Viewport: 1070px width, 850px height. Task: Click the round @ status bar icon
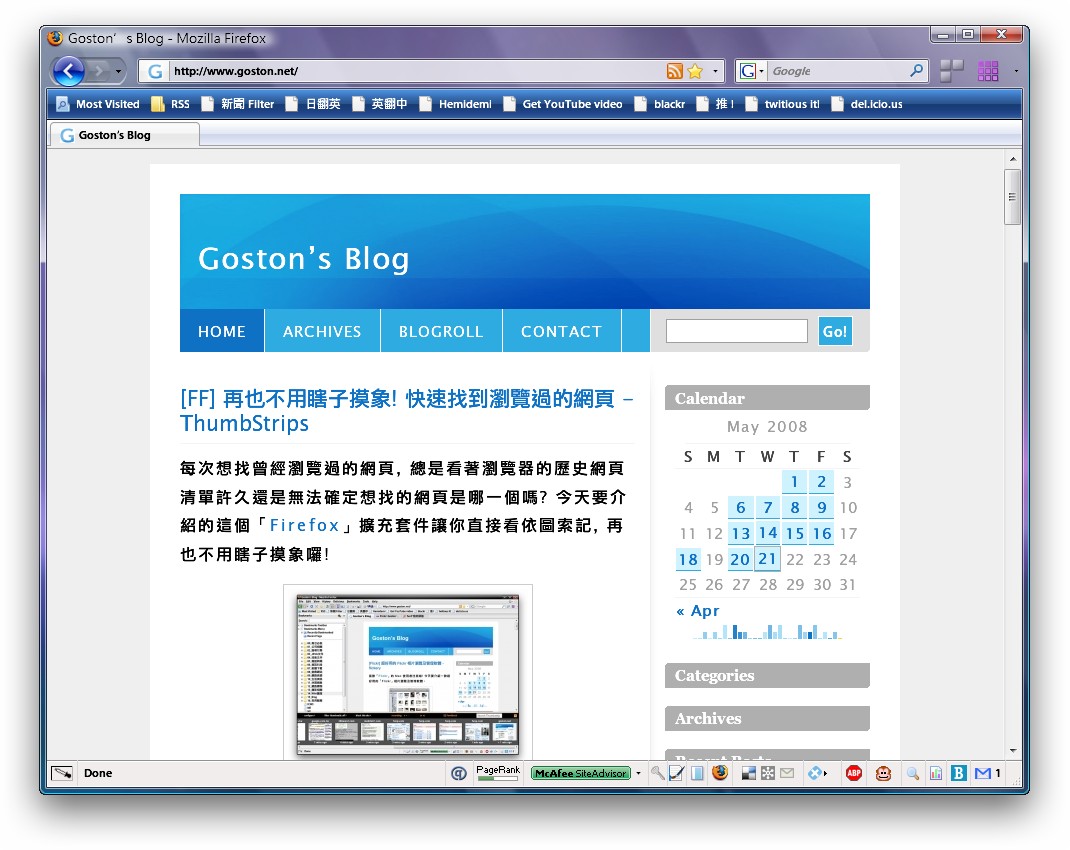tap(459, 773)
